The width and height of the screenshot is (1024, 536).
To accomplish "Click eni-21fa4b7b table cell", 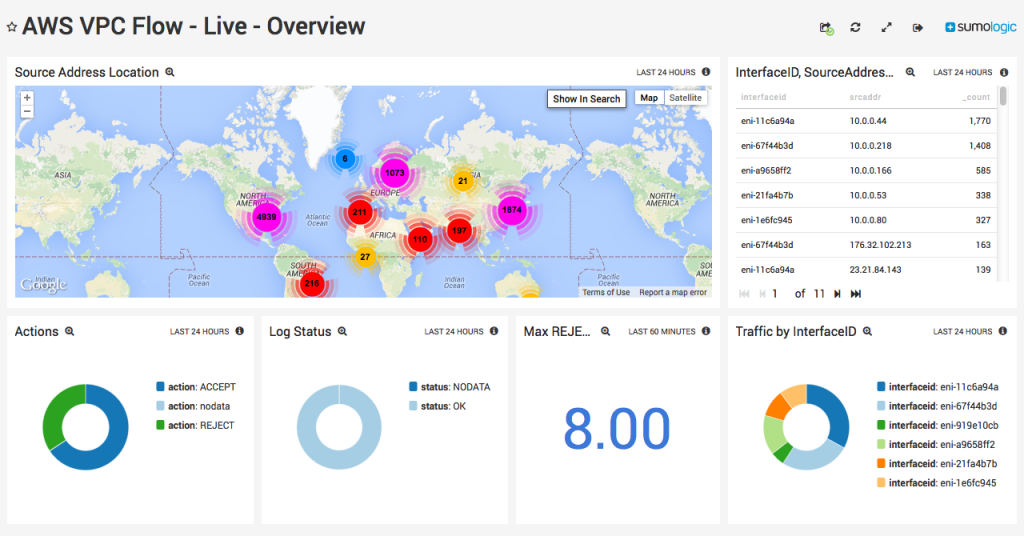I will pos(767,195).
